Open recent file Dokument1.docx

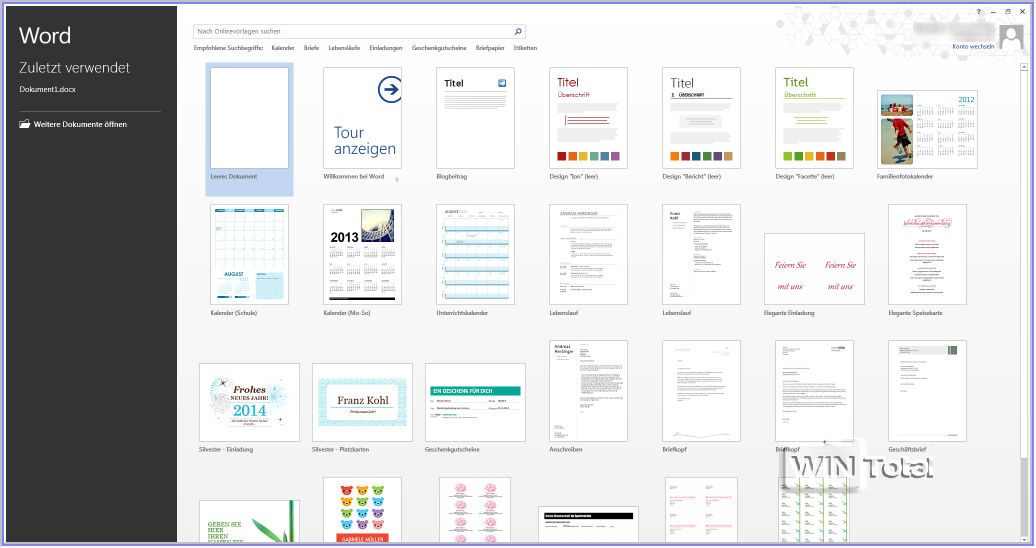[48, 89]
